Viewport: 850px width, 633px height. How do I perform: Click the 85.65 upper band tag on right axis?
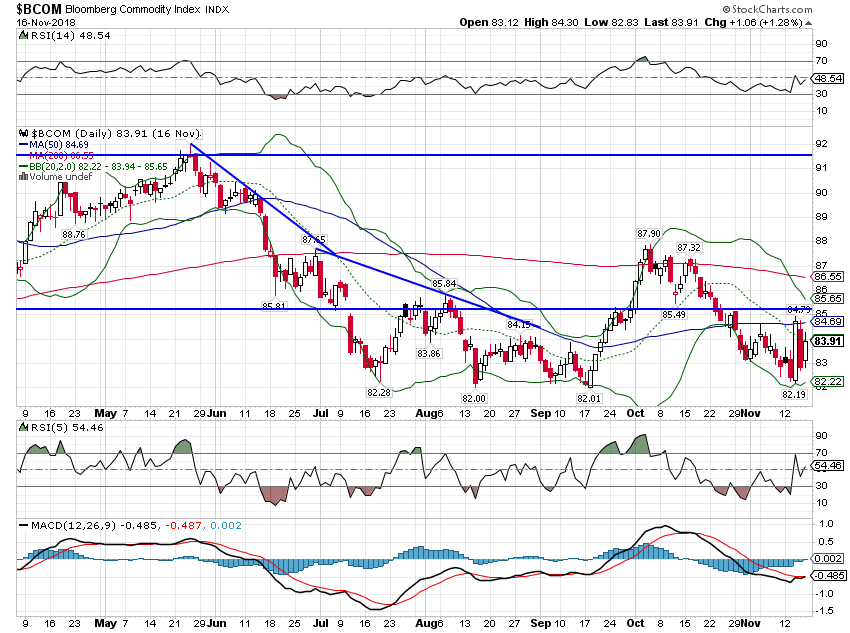coord(828,299)
